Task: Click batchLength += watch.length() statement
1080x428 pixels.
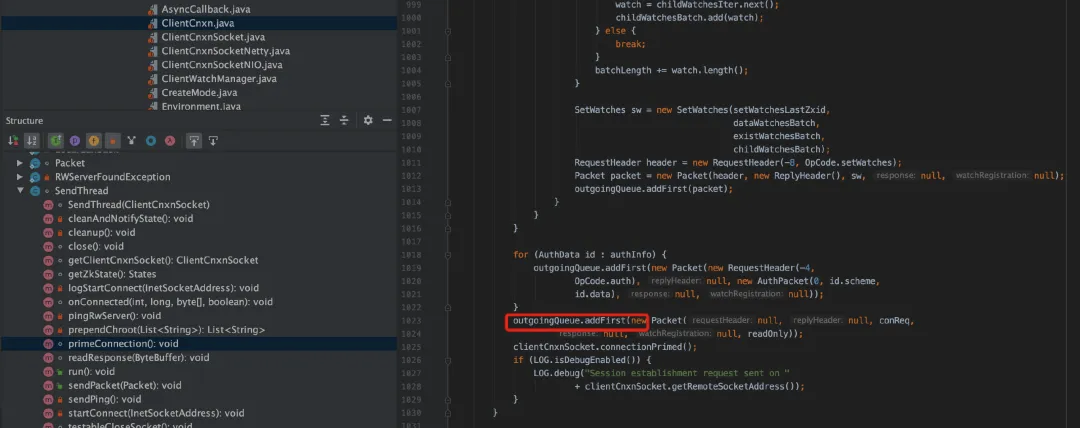Action: click(671, 70)
